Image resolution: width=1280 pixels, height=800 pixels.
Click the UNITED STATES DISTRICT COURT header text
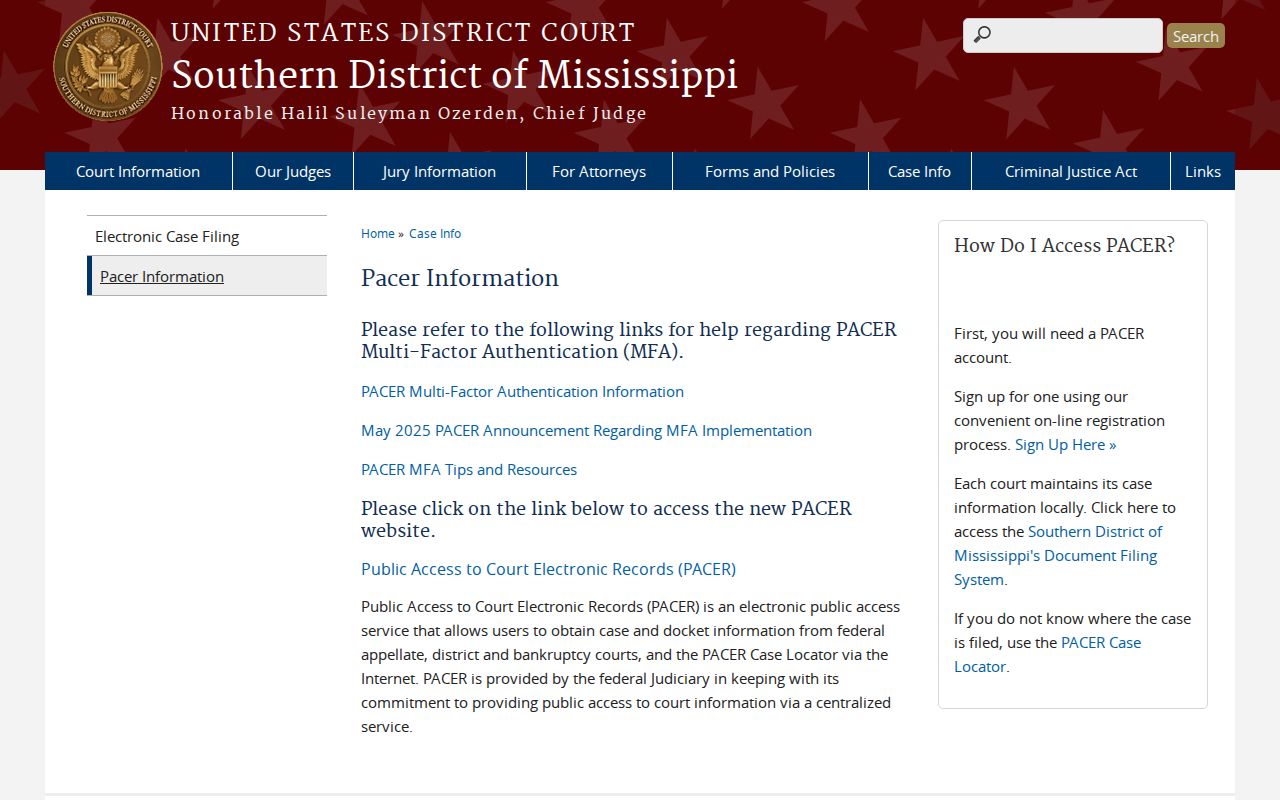pyautogui.click(x=403, y=32)
